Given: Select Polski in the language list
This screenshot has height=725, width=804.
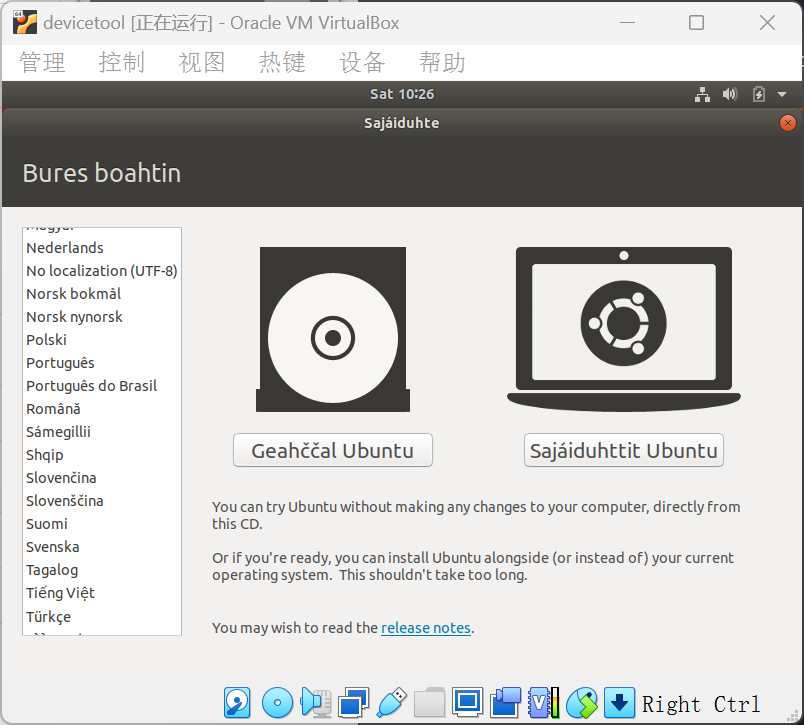Looking at the screenshot, I should 102,340.
